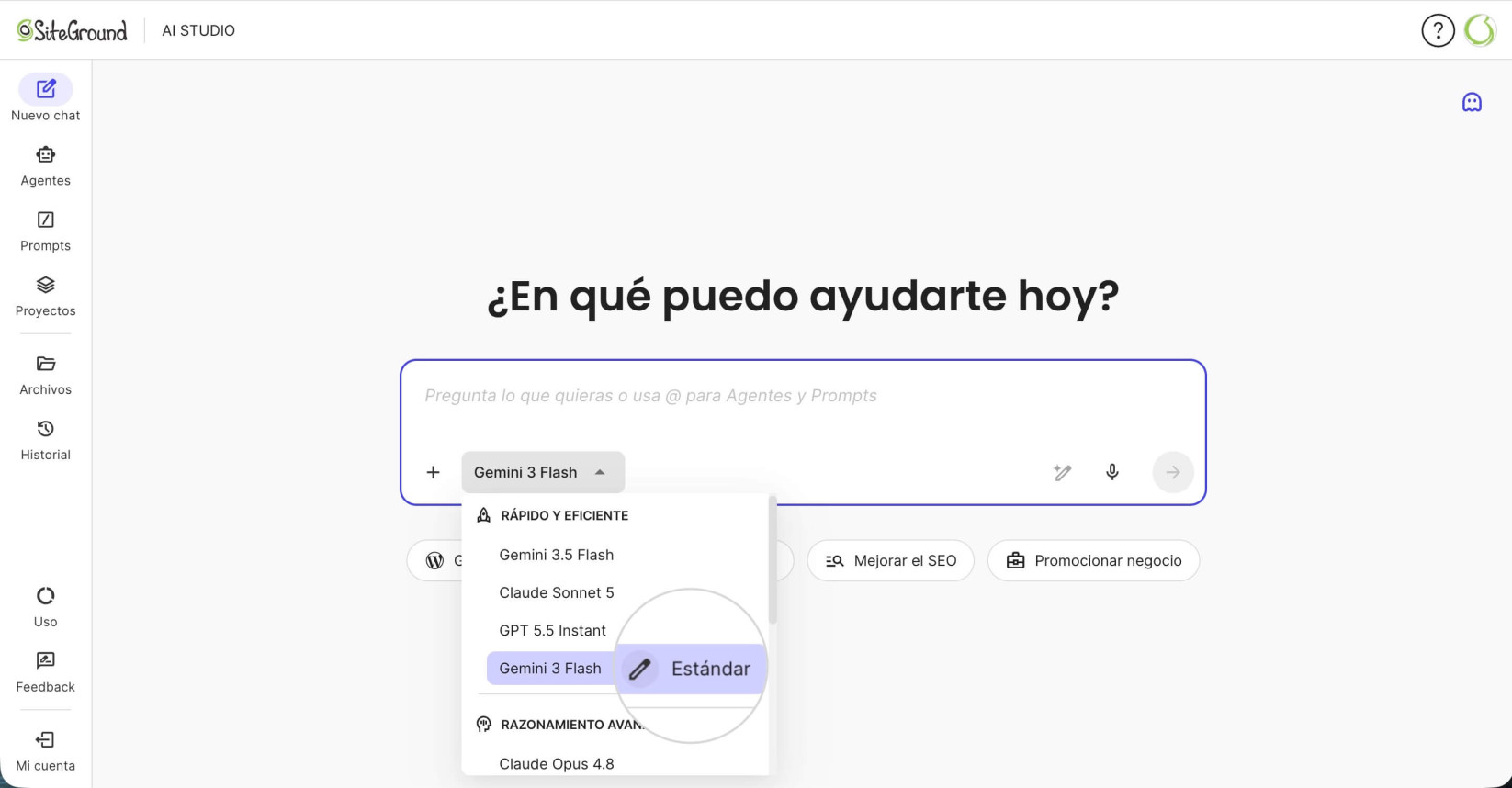Viewport: 1512px width, 788px height.
Task: Select GPT 5.5 Instant model
Action: [x=552, y=631]
